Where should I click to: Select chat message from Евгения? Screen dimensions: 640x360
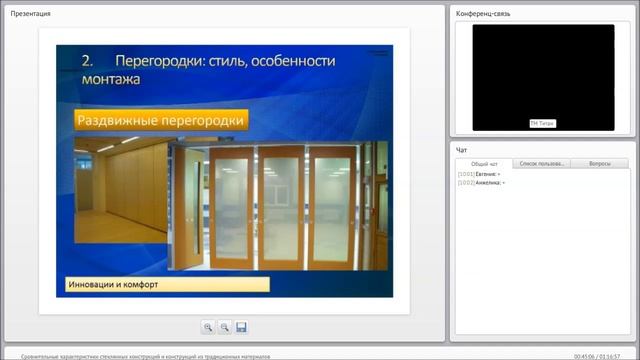click(479, 174)
